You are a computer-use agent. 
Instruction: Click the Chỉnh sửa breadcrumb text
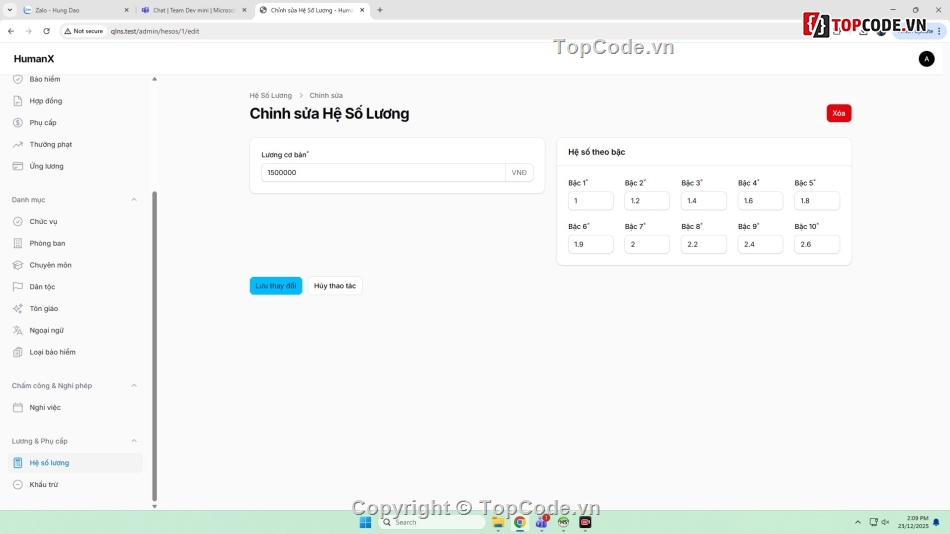(326, 96)
